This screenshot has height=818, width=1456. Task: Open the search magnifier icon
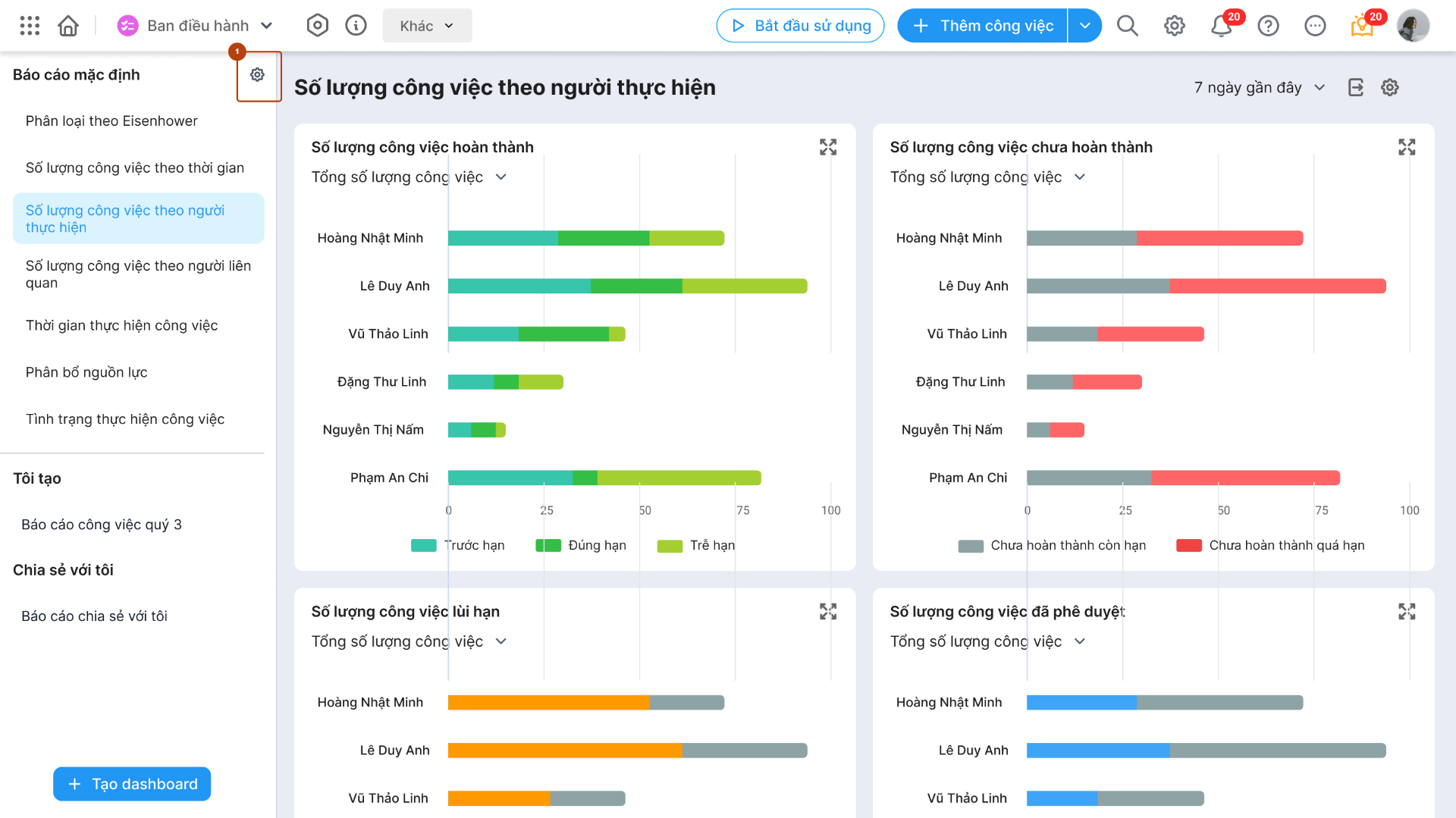[x=1128, y=26]
